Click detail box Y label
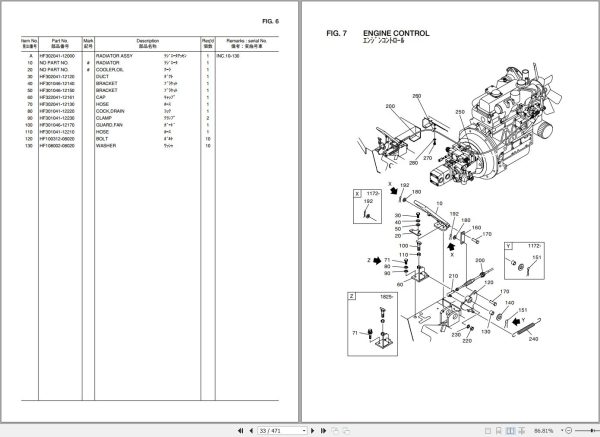This screenshot has height=437, width=600. 509,246
